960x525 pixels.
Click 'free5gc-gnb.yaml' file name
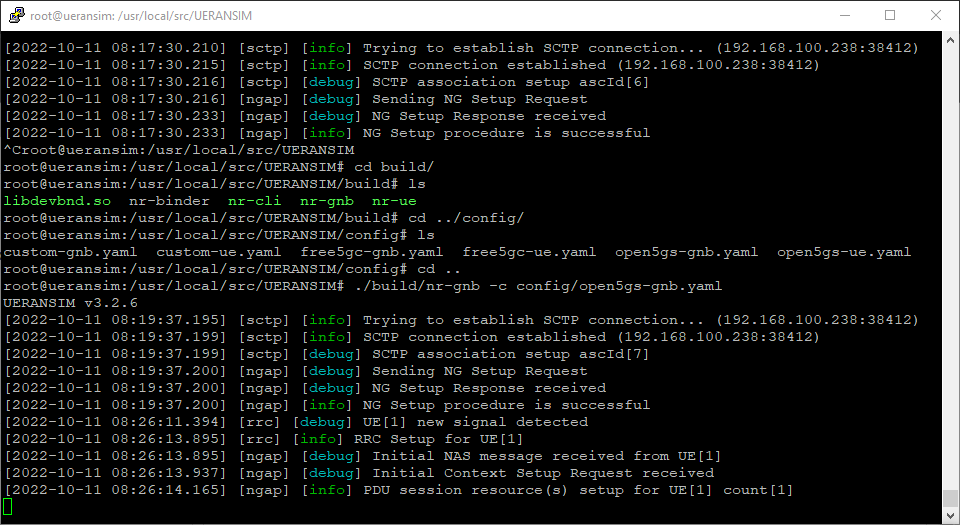pos(372,252)
